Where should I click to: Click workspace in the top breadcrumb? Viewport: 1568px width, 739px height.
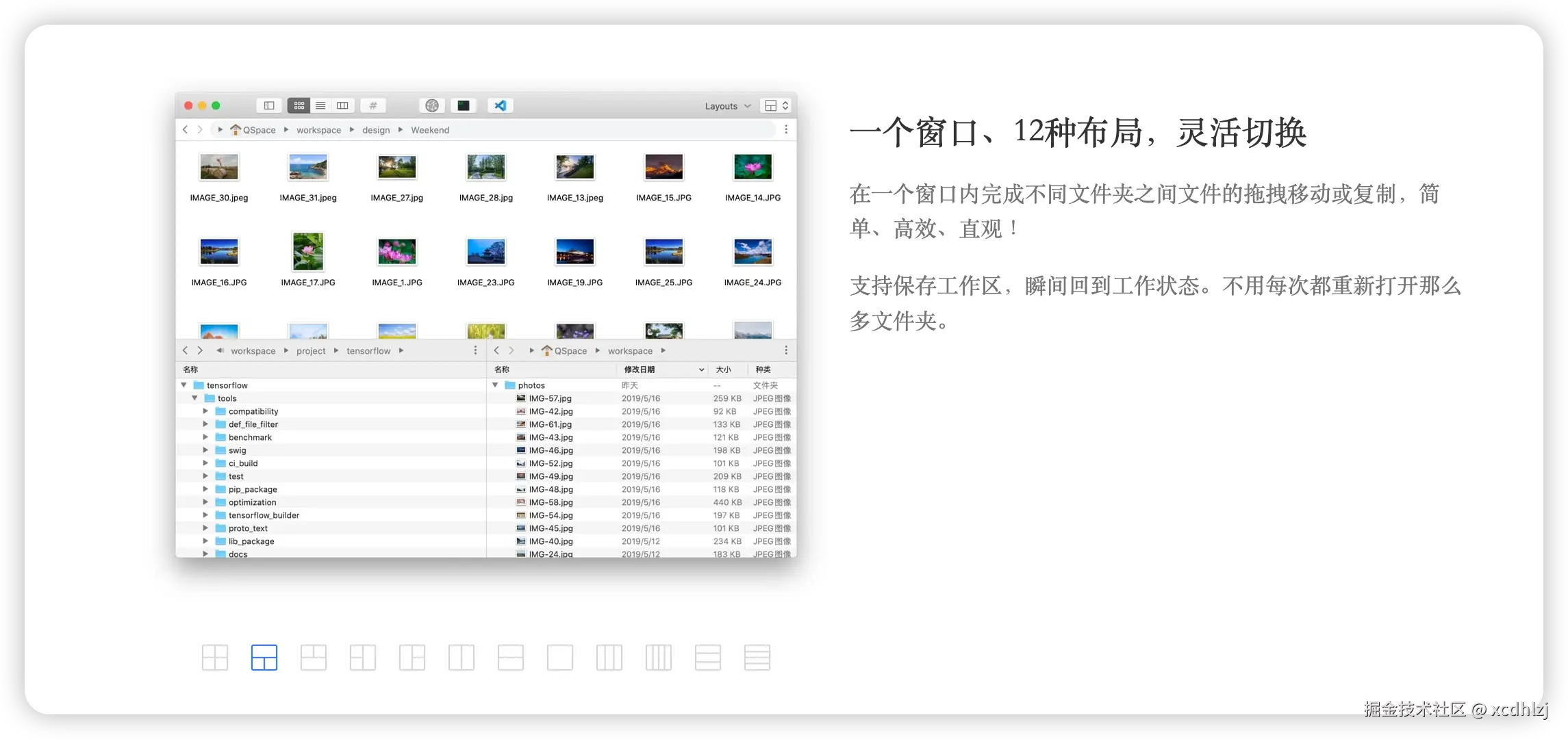(x=318, y=130)
